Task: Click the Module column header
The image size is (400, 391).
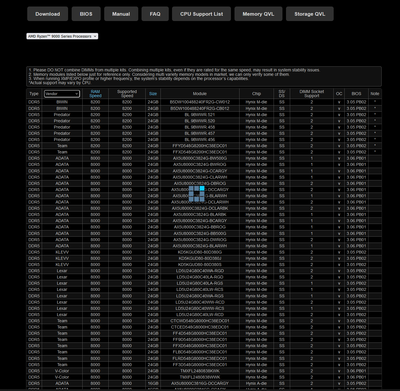Action: pos(200,94)
